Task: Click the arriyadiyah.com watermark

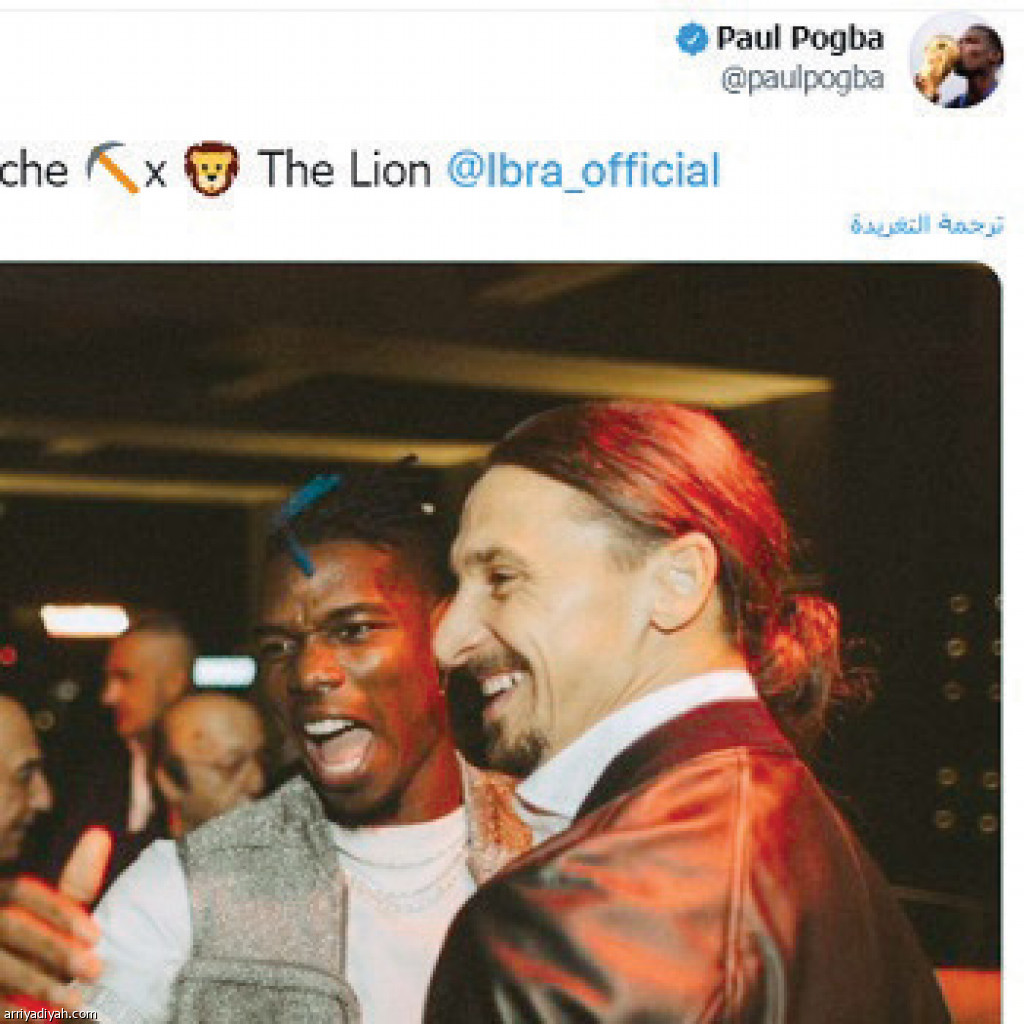Action: pos(50,1014)
